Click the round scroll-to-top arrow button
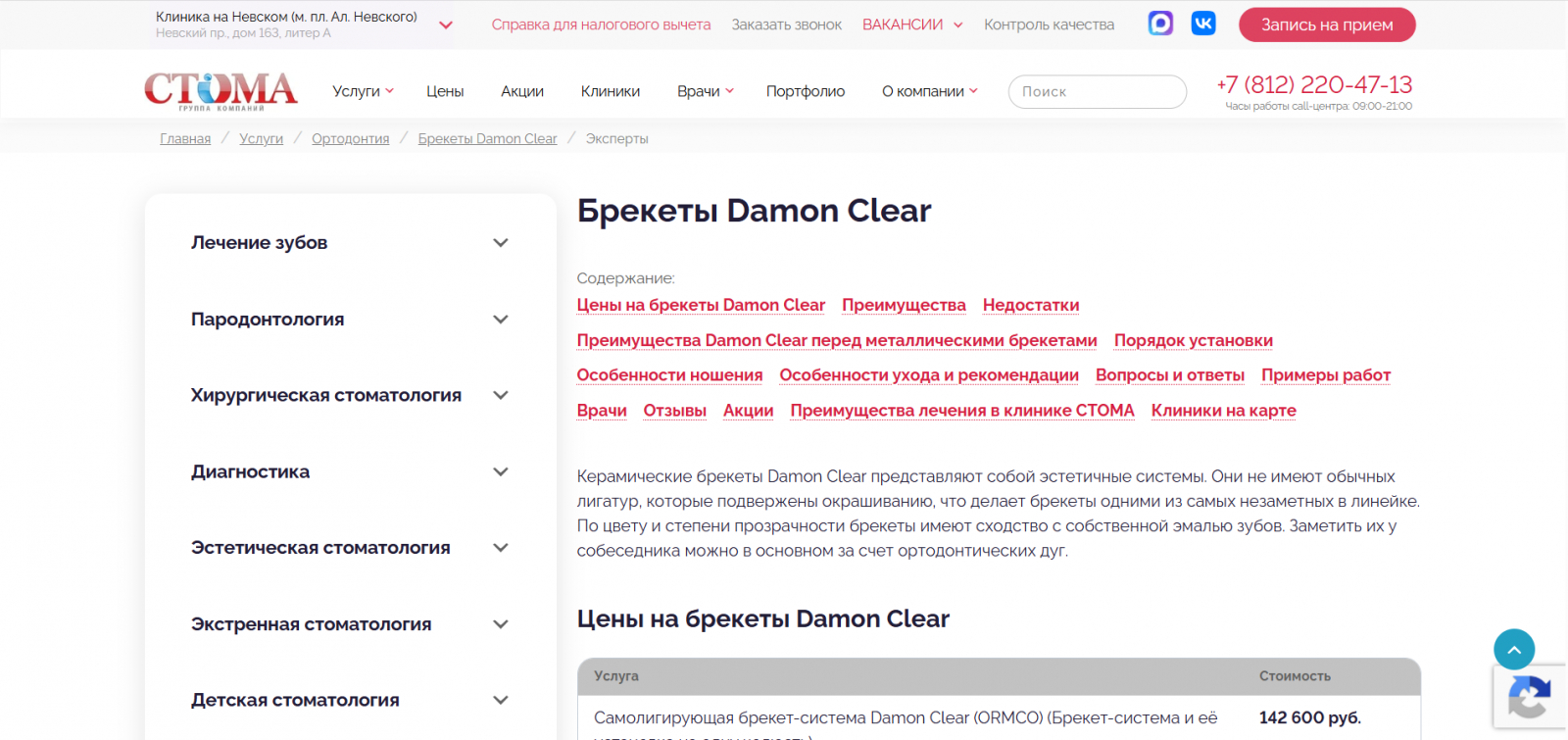The width and height of the screenshot is (1568, 740). (1514, 649)
